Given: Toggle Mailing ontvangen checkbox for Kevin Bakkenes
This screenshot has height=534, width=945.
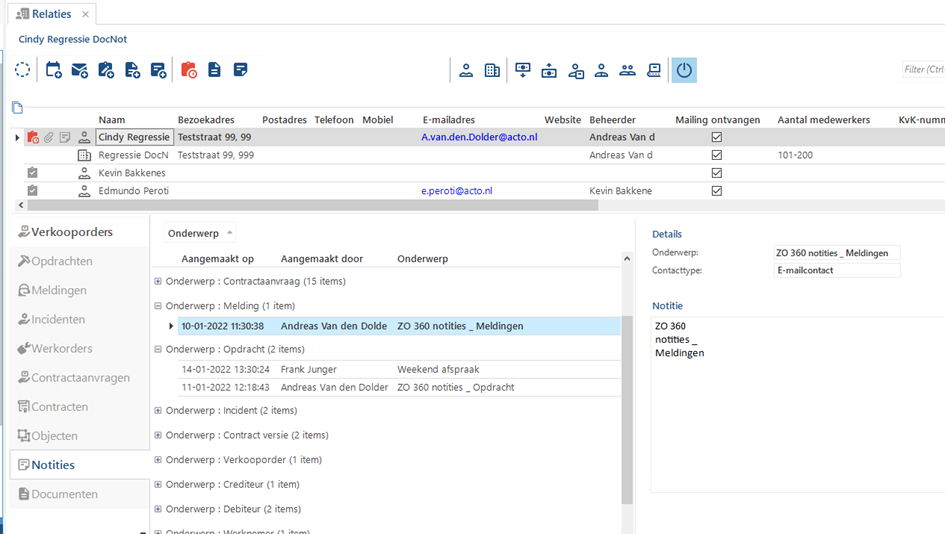Looking at the screenshot, I should pos(717,173).
